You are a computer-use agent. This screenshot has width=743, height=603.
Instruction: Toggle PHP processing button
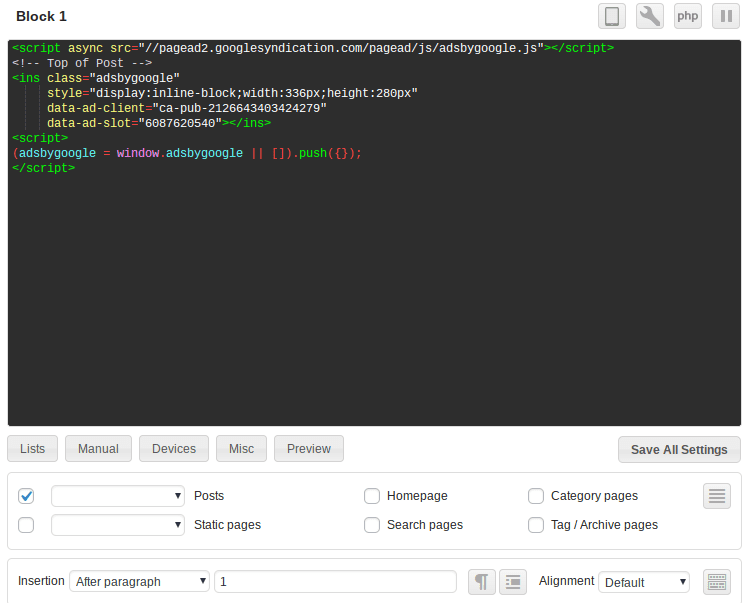click(x=688, y=17)
